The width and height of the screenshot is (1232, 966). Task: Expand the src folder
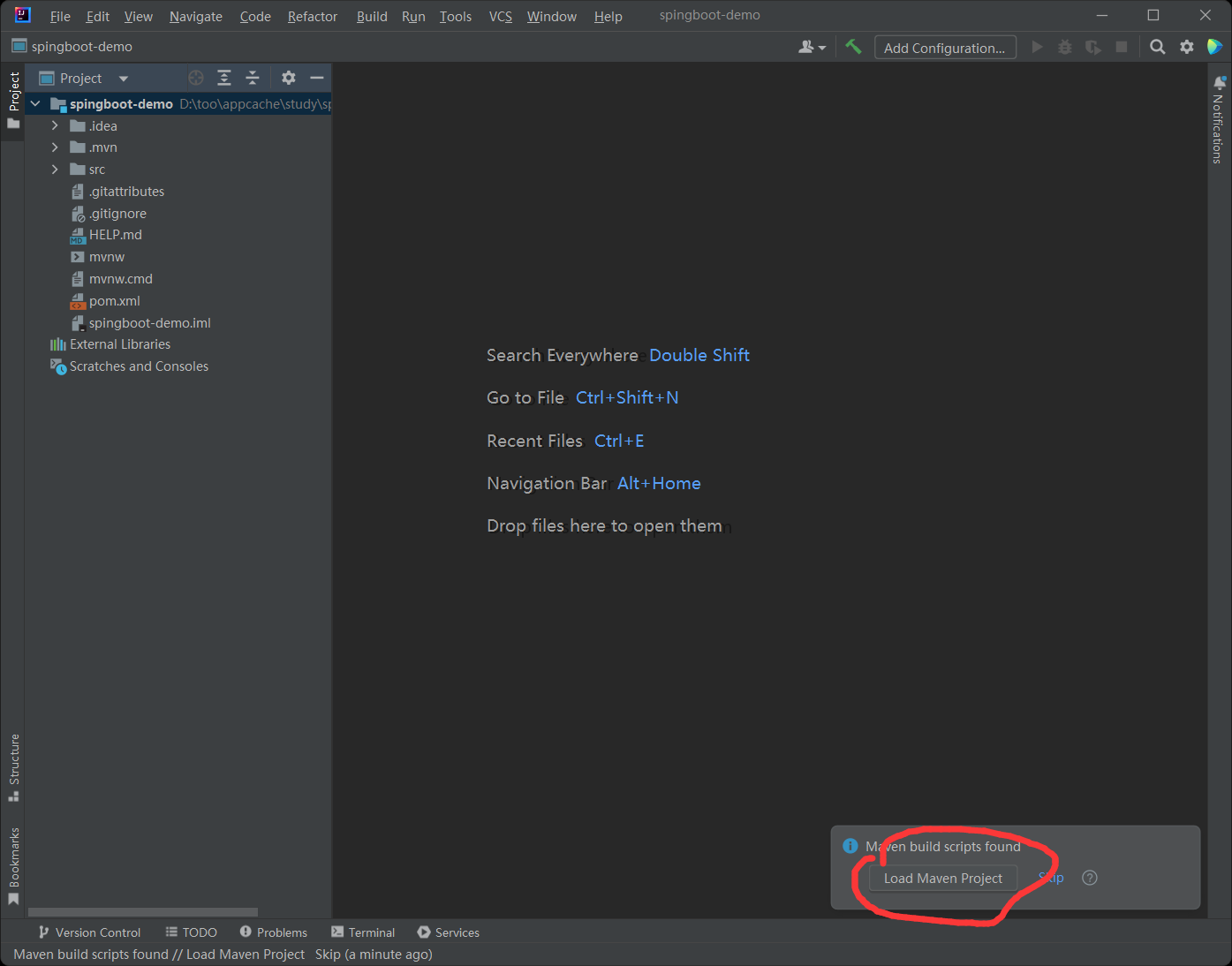(55, 170)
